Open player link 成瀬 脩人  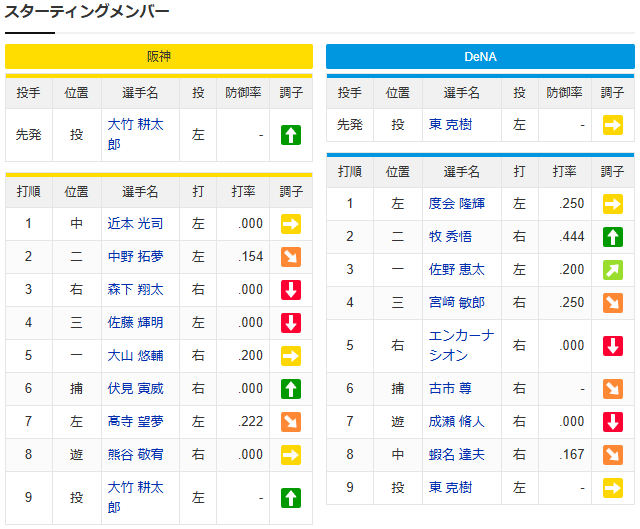[x=456, y=422]
